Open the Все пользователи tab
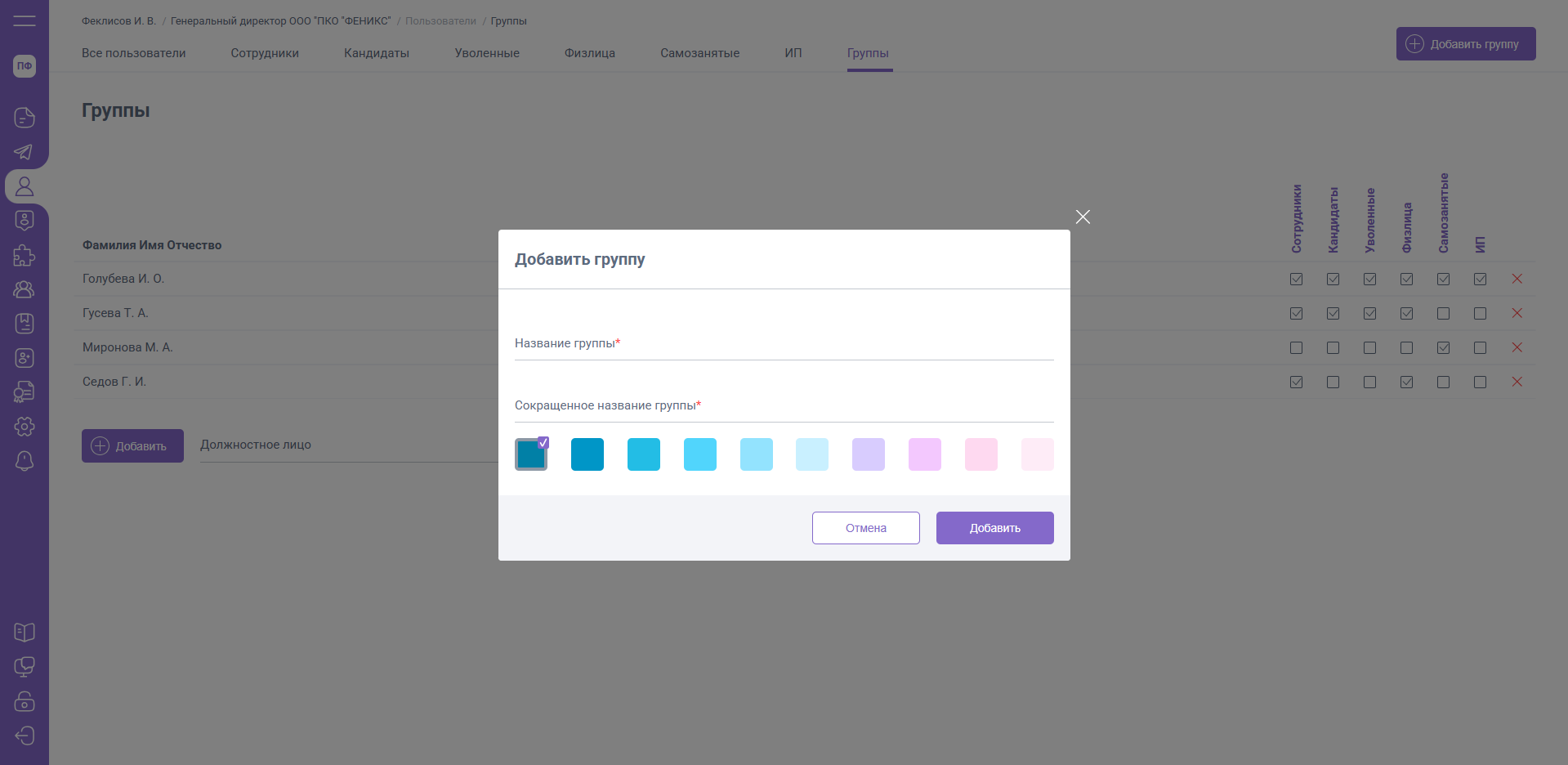 point(134,53)
